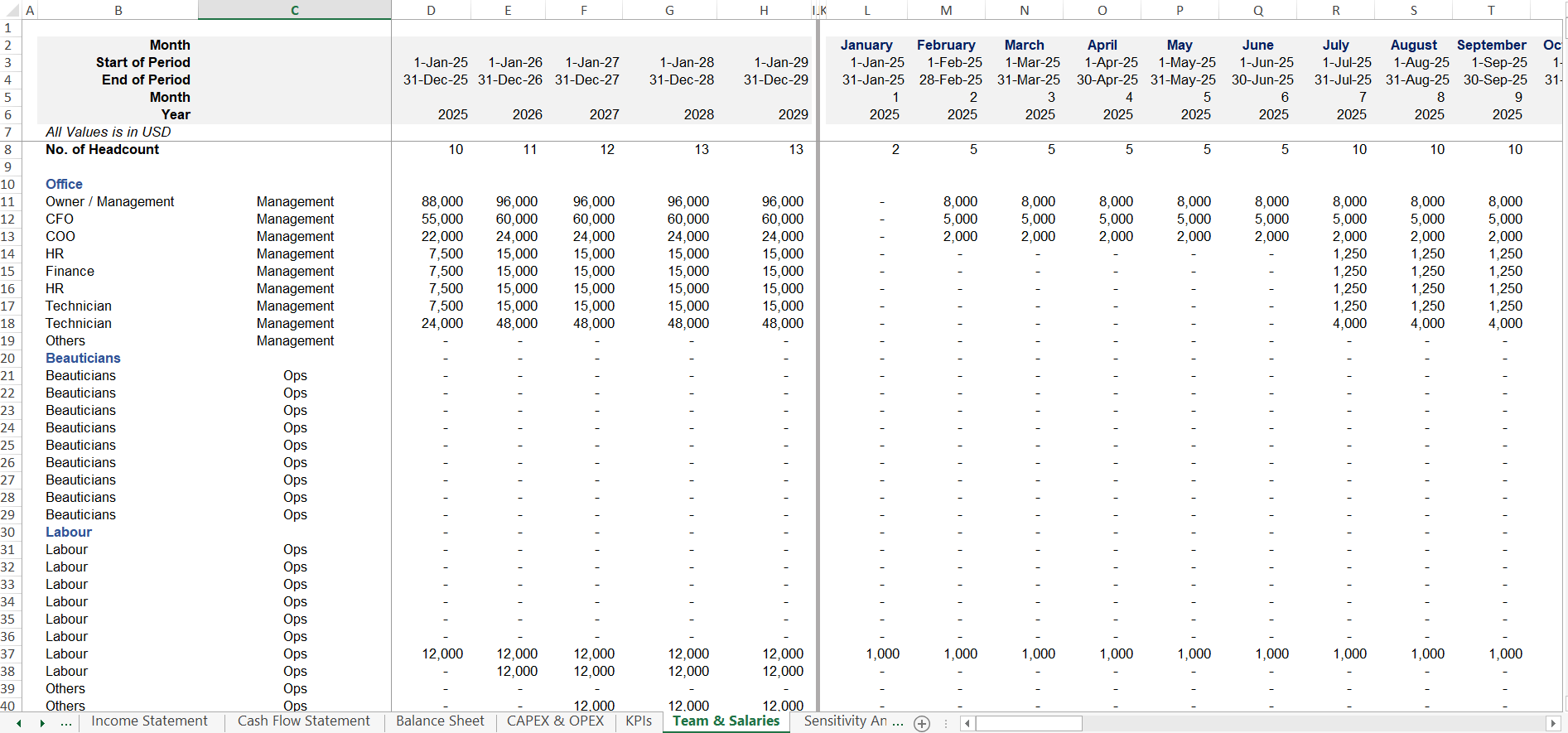Image resolution: width=1568 pixels, height=733 pixels.
Task: Add a new sheet with the plus button
Action: [x=922, y=723]
